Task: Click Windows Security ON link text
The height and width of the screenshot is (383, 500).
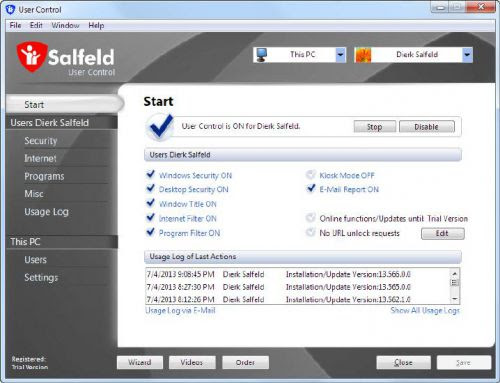Action: point(195,175)
